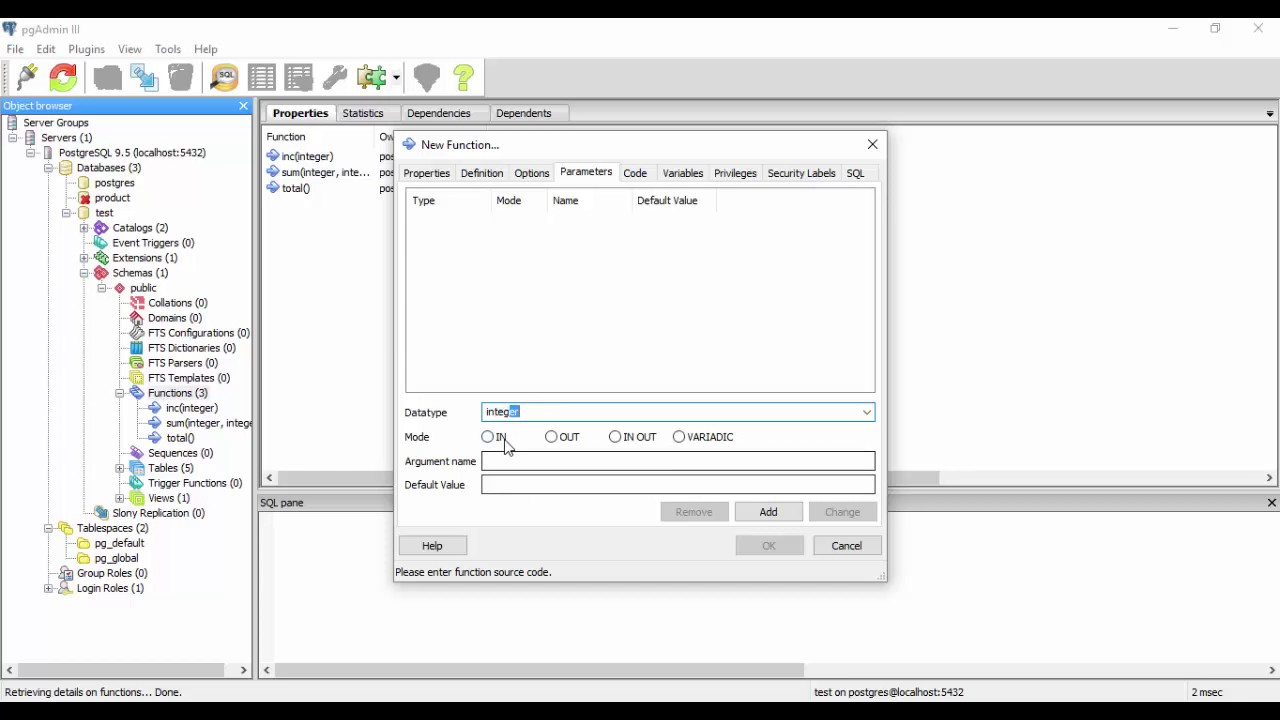This screenshot has height=720, width=1280.
Task: Click the Create new object toolbar icon
Action: pos(144,77)
